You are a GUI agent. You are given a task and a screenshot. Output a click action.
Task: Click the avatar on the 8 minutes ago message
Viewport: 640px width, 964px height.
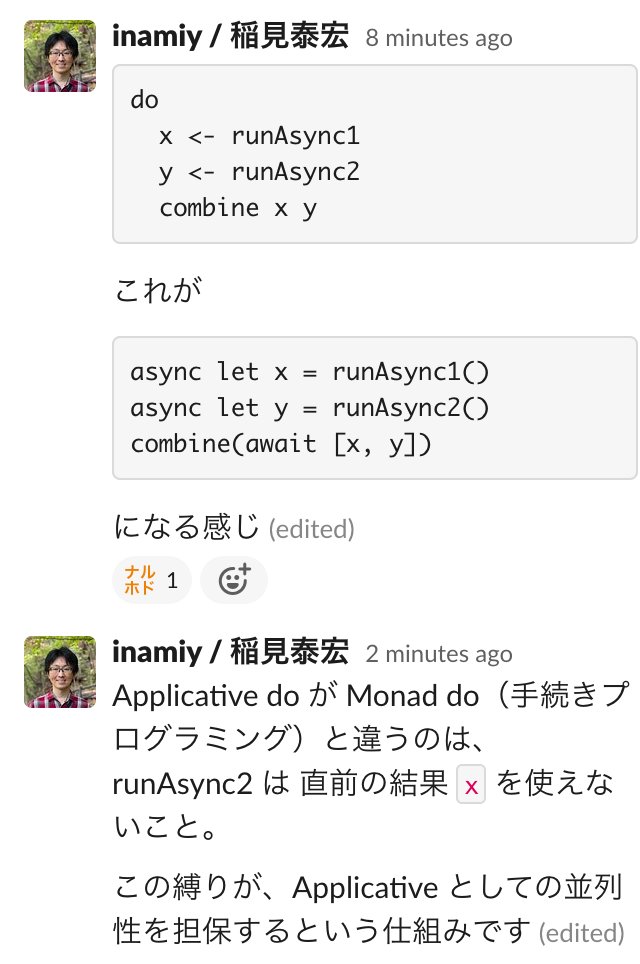(x=60, y=56)
